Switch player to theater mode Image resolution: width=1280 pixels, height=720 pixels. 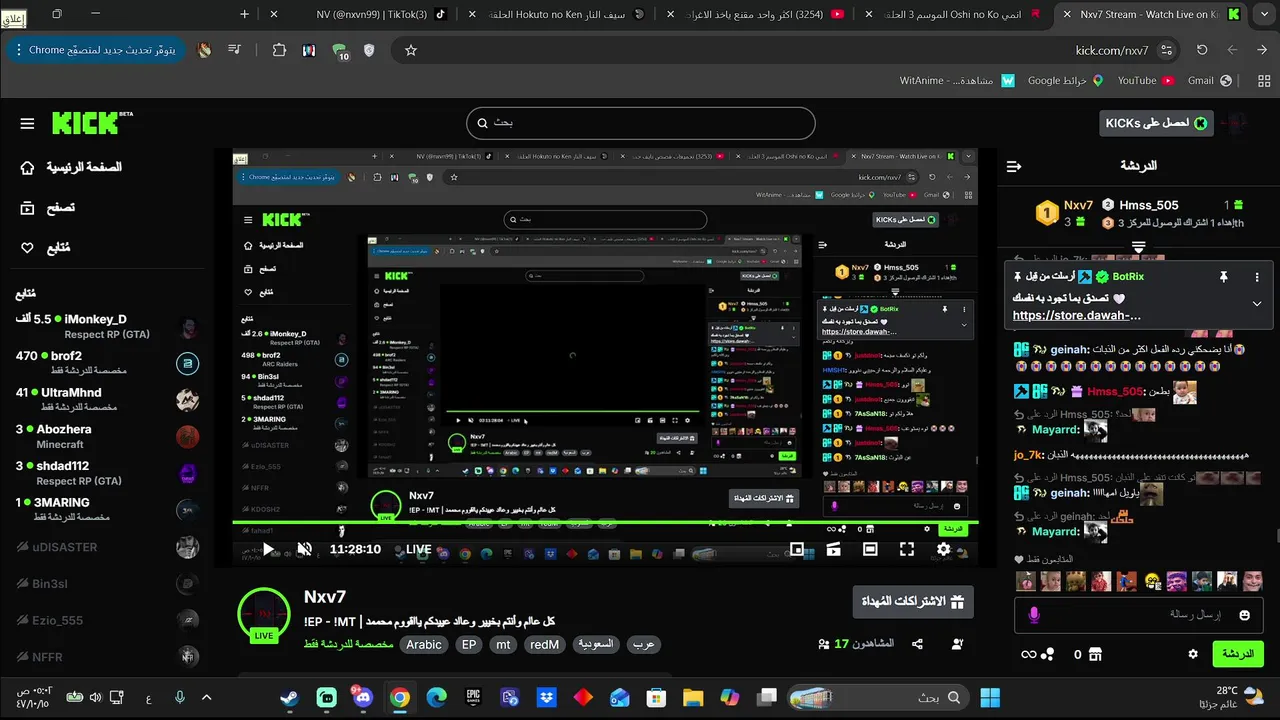[870, 549]
